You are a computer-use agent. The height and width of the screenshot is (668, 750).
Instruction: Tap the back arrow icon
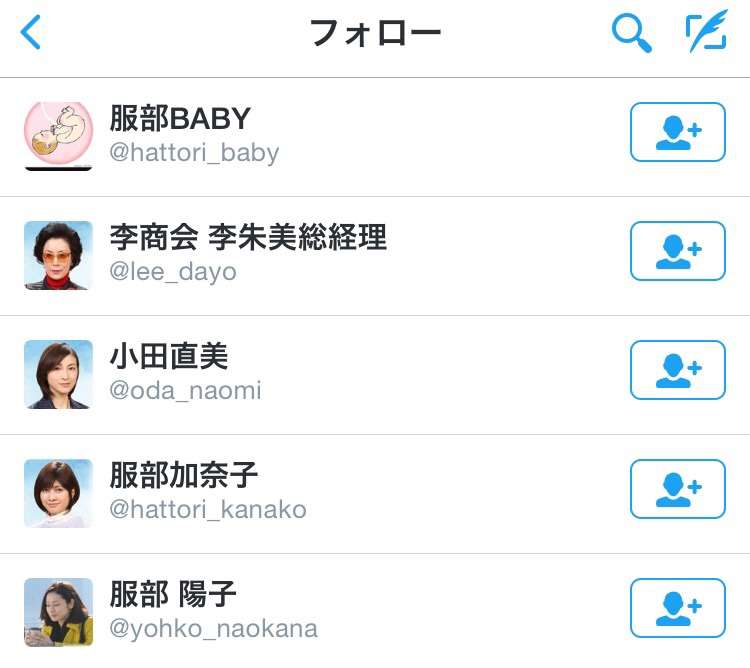(x=31, y=33)
